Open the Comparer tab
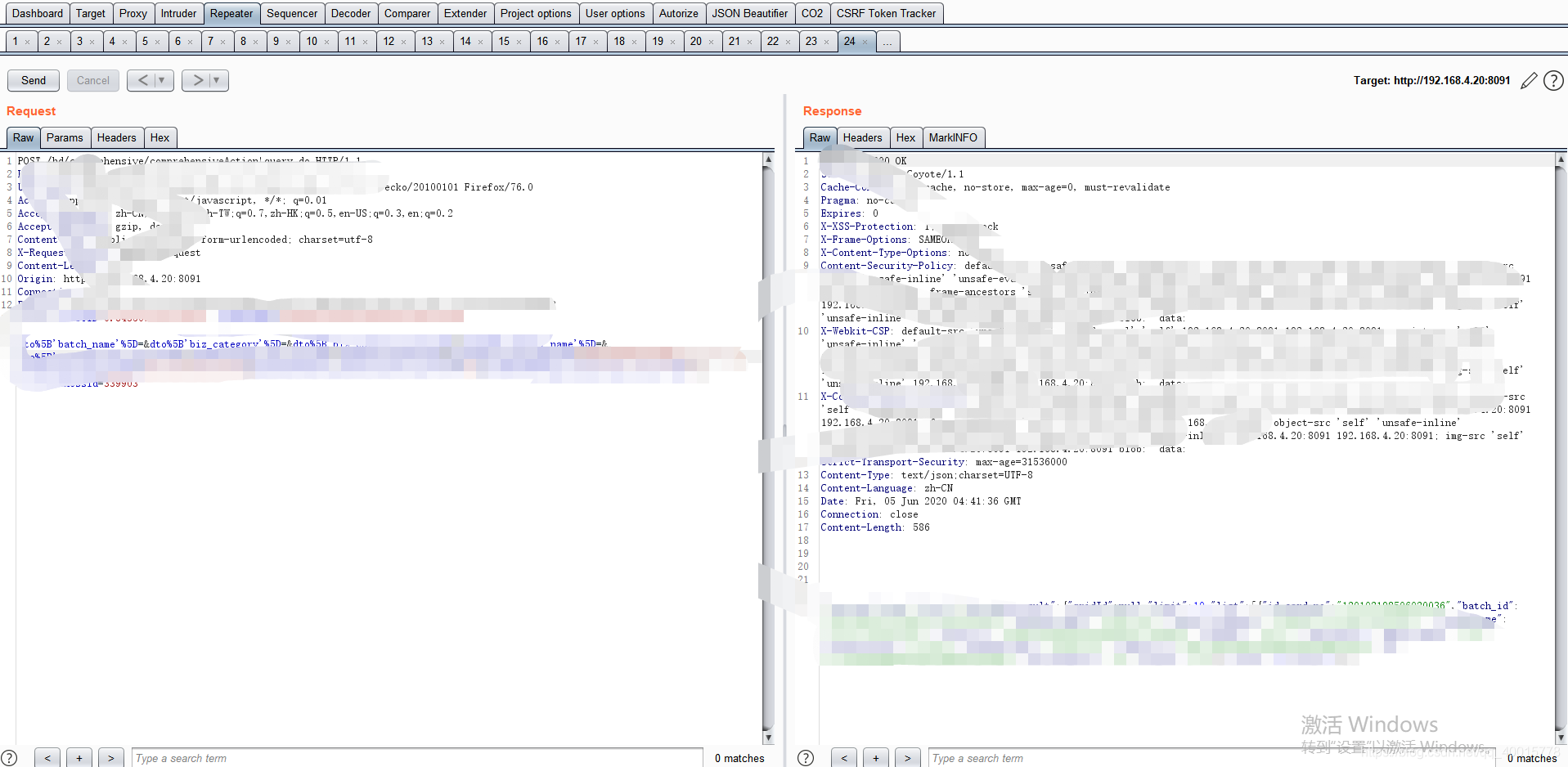This screenshot has width=1568, height=767. [x=407, y=13]
